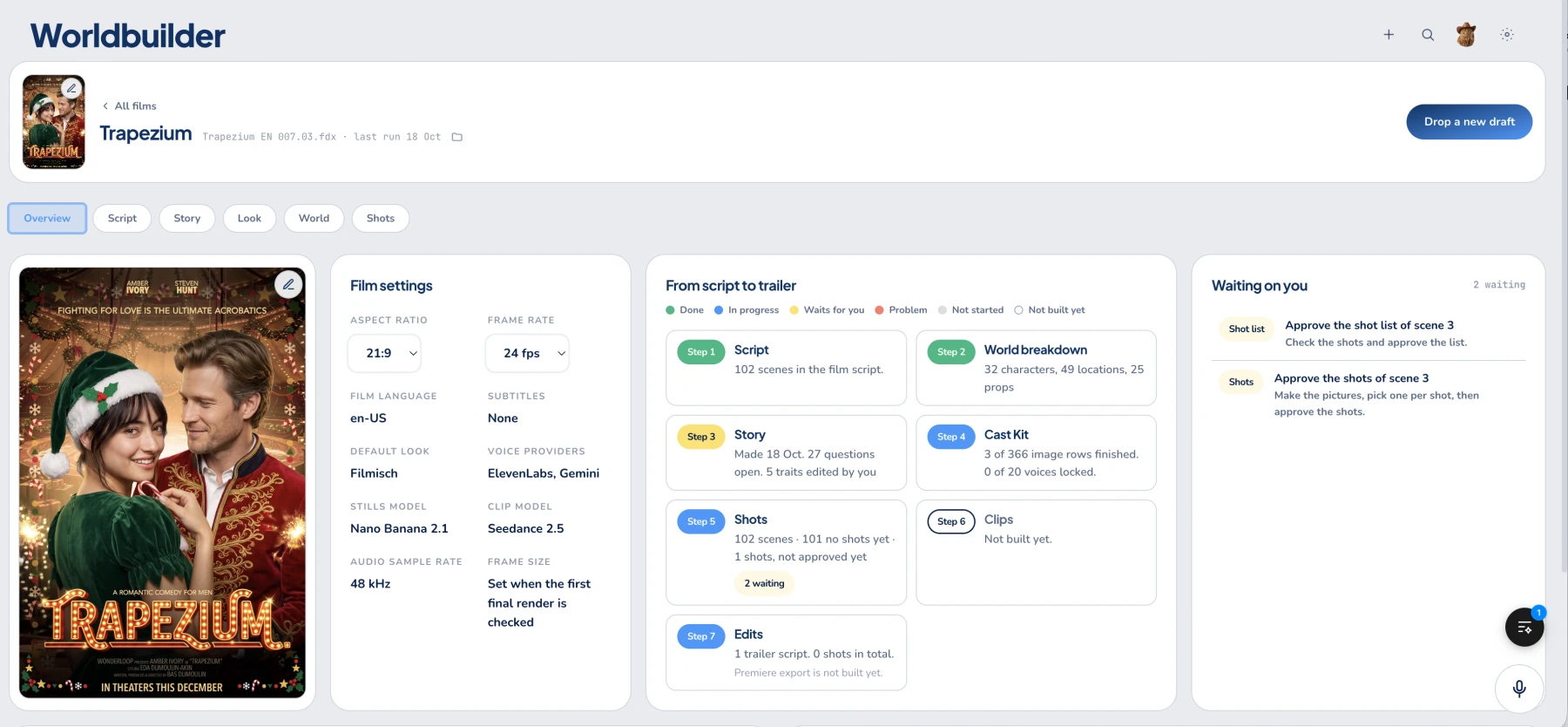Image resolution: width=1568 pixels, height=727 pixels.
Task: Open the Story tab
Action: click(187, 219)
